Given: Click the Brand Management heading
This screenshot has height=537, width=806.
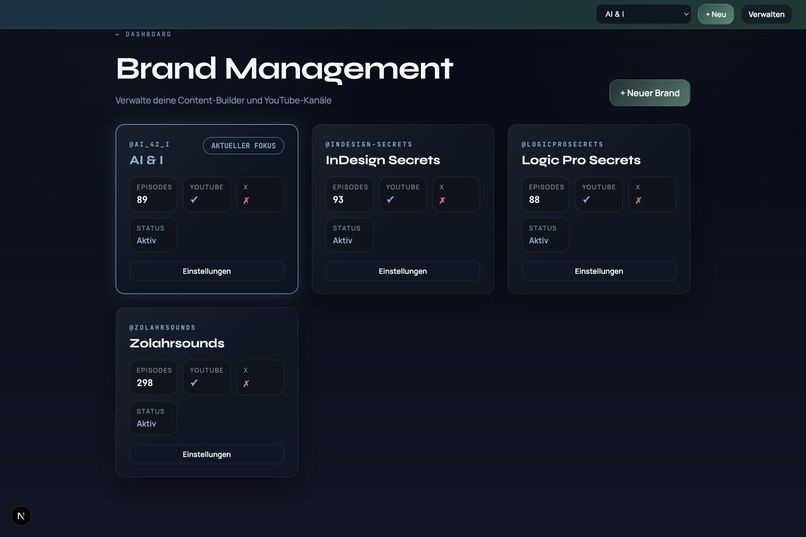Looking at the screenshot, I should pos(284,69).
